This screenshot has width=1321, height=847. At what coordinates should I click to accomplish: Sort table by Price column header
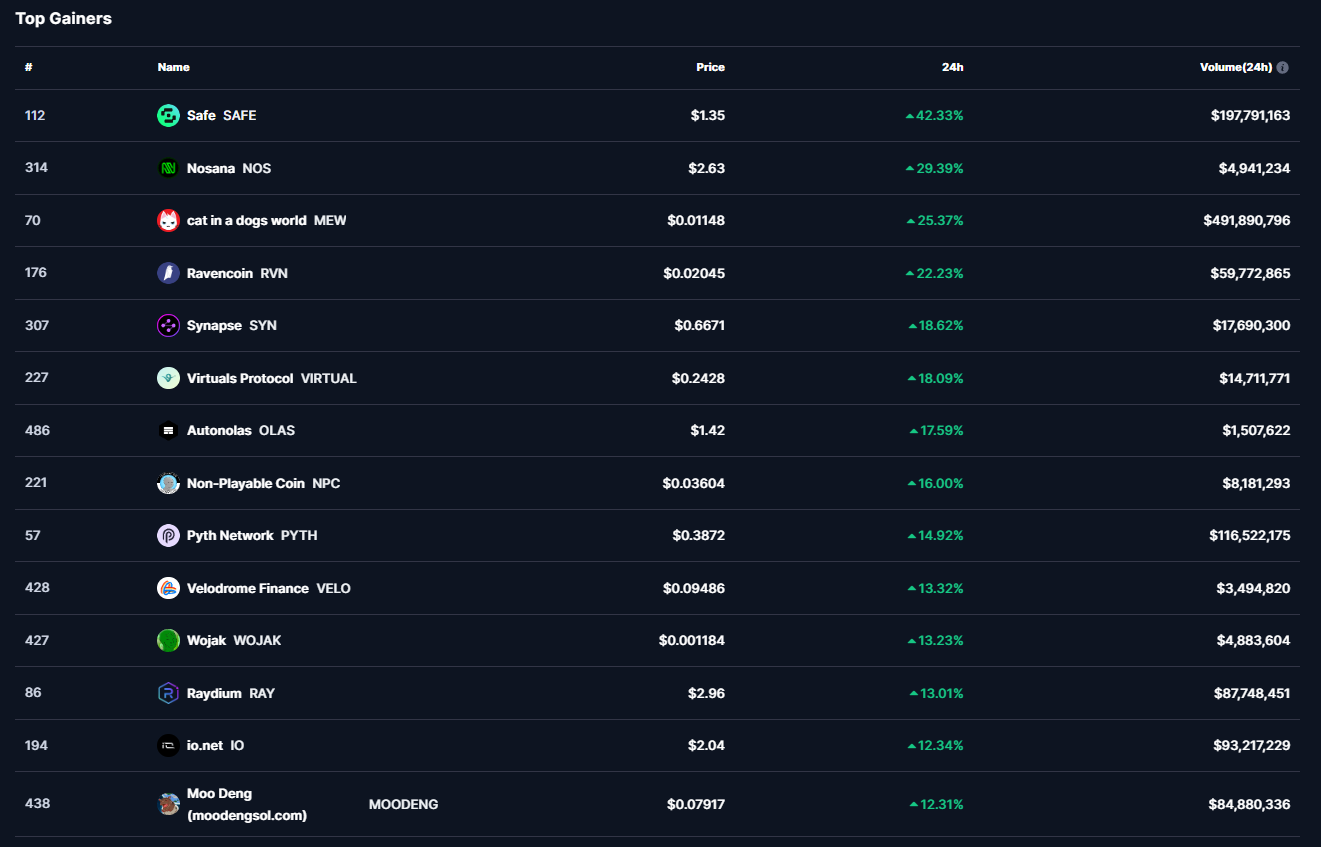(x=710, y=68)
